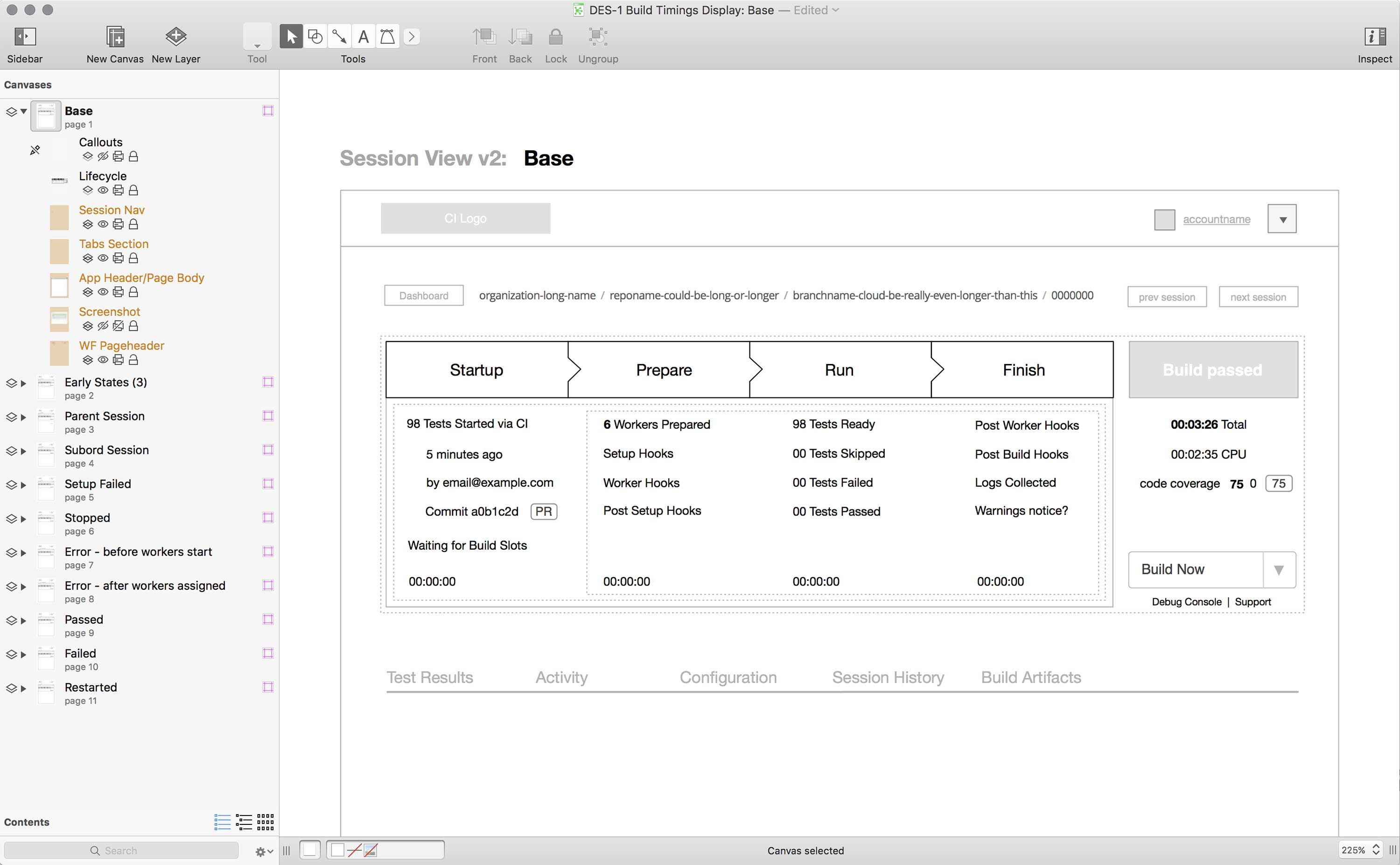Collapse the Base canvas layers
The width and height of the screenshot is (1400, 865).
[23, 112]
